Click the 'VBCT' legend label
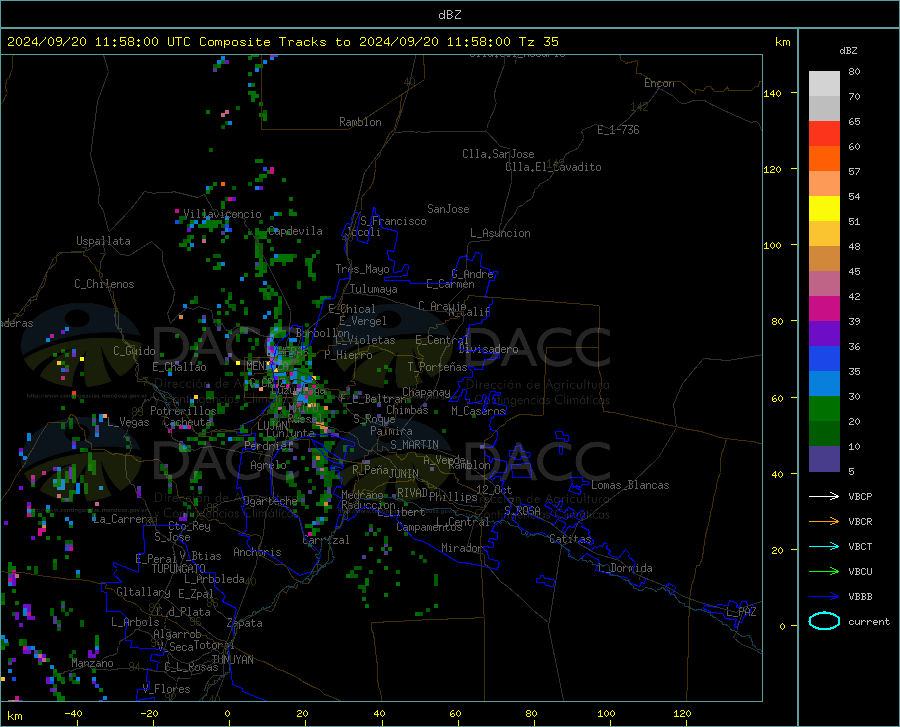 pos(860,546)
